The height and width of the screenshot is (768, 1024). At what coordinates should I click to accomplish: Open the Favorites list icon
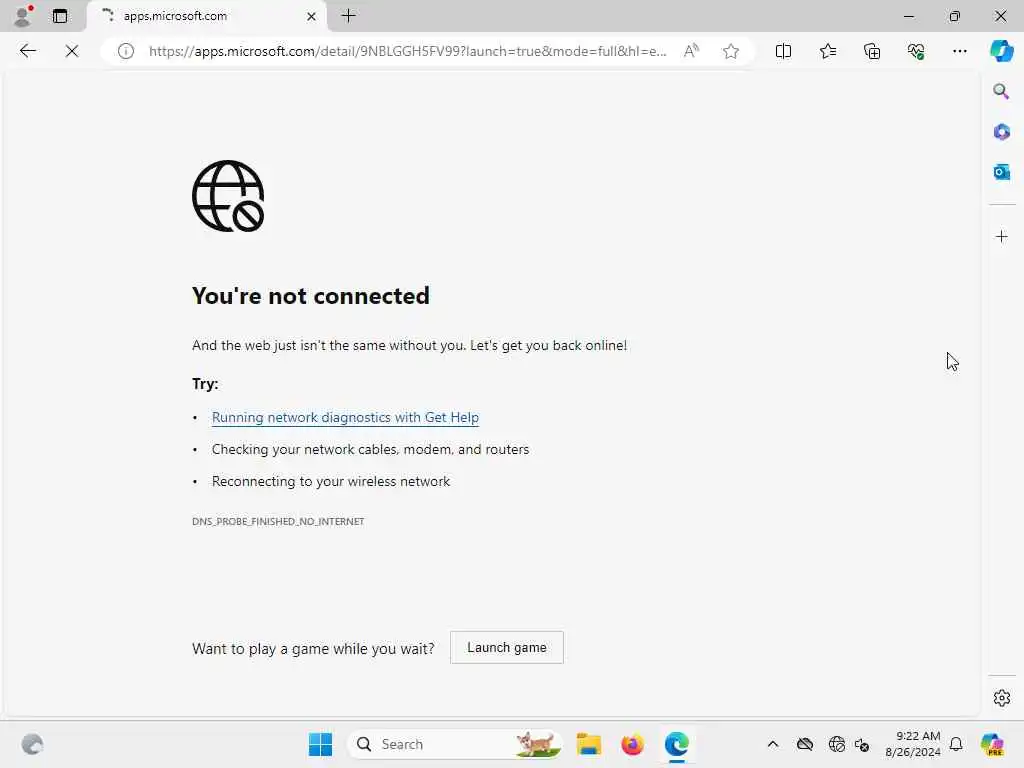tap(827, 51)
